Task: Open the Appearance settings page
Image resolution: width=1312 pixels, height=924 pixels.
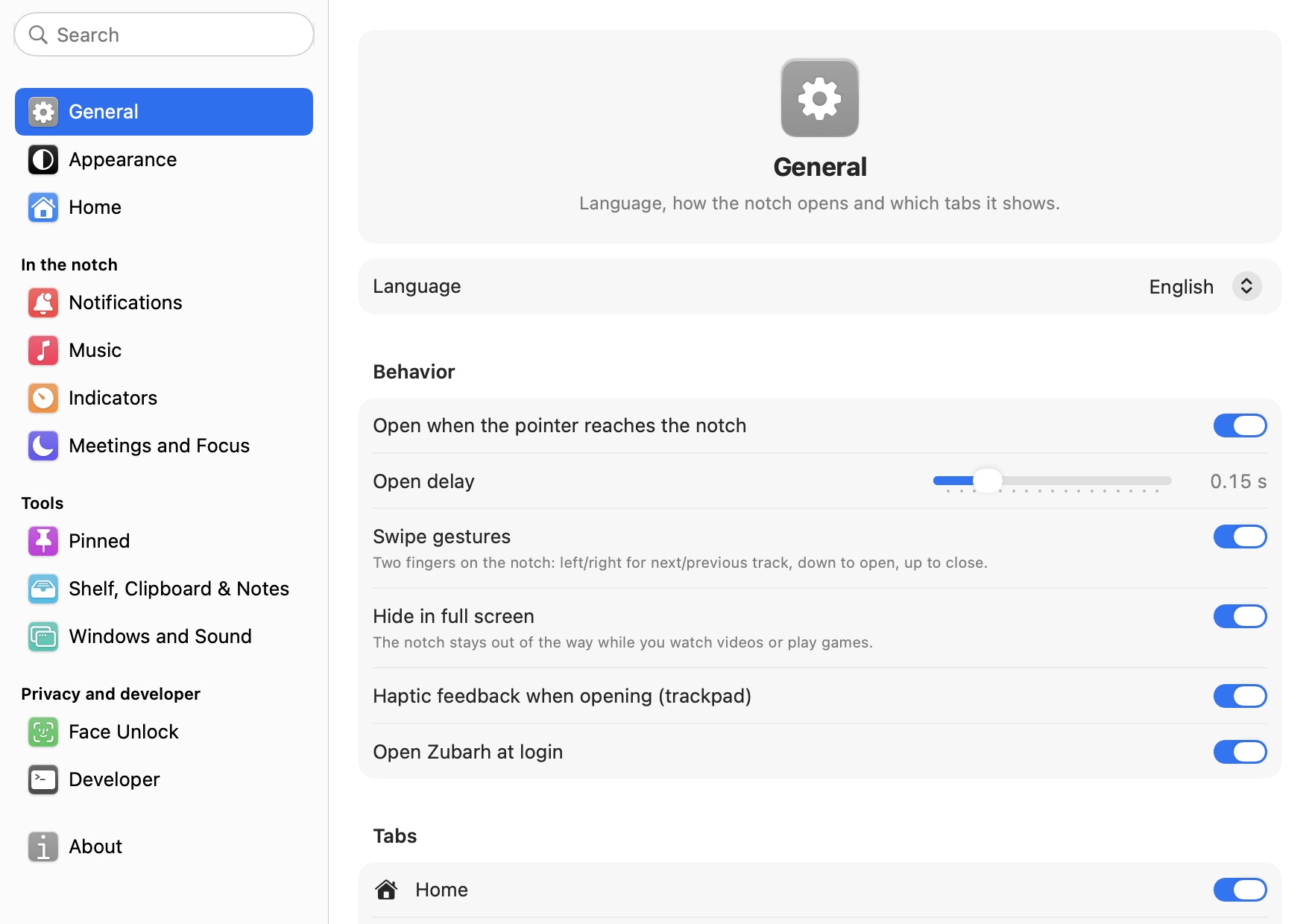Action: click(x=164, y=159)
